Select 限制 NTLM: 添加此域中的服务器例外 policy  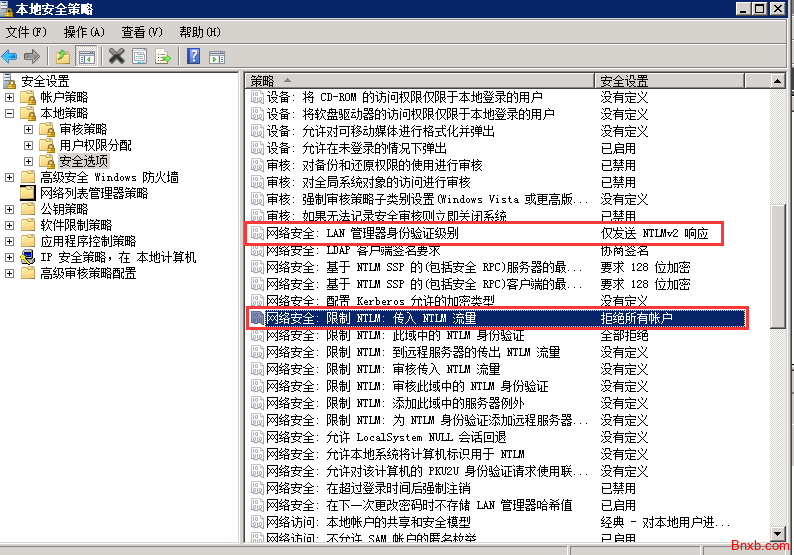(x=395, y=403)
